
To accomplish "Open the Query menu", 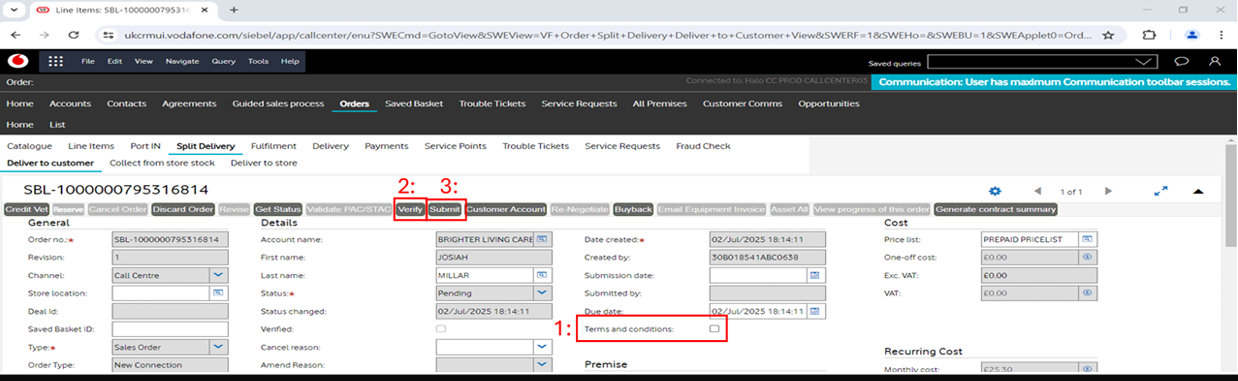I will 223,61.
